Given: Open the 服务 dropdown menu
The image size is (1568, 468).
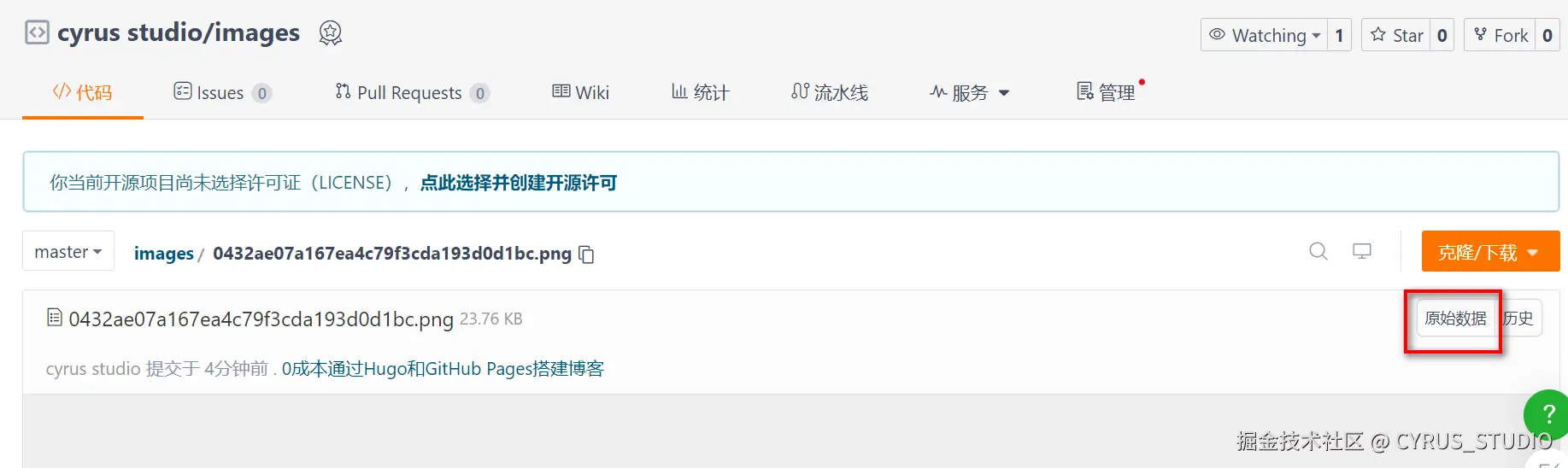Looking at the screenshot, I should click(969, 92).
